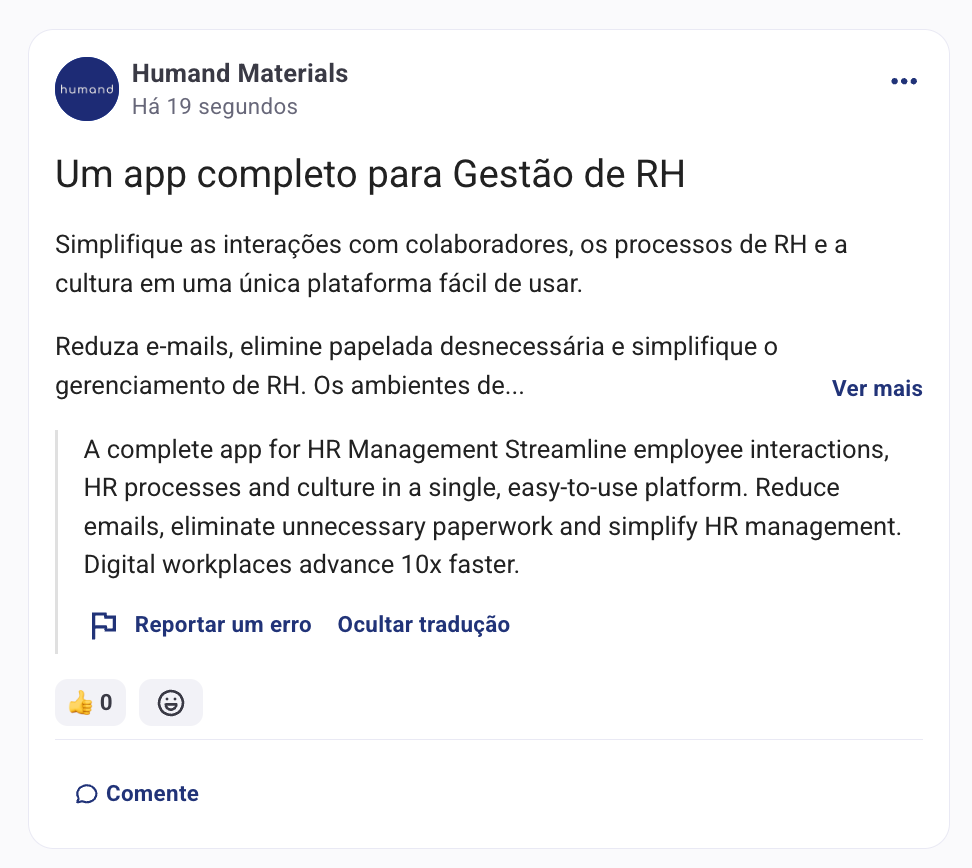This screenshot has height=868, width=972.
Task: Click the flag icon to report error
Action: 103,625
